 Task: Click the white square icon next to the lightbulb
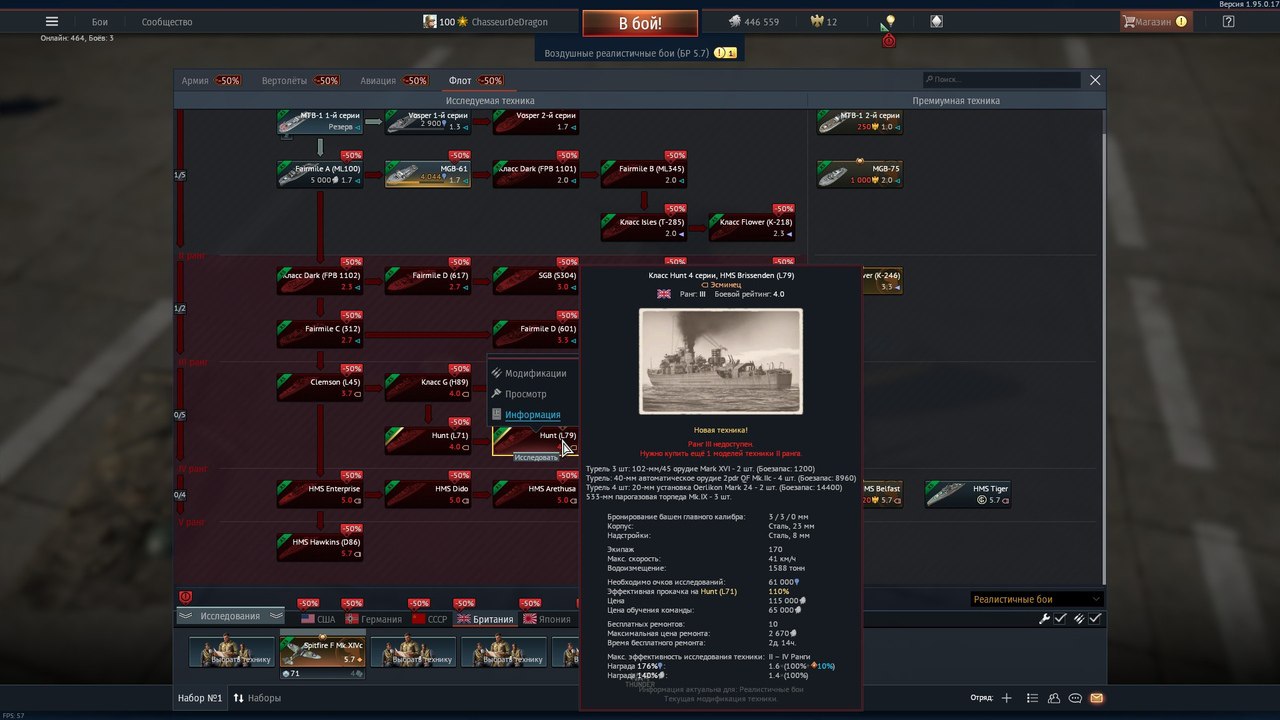point(936,21)
